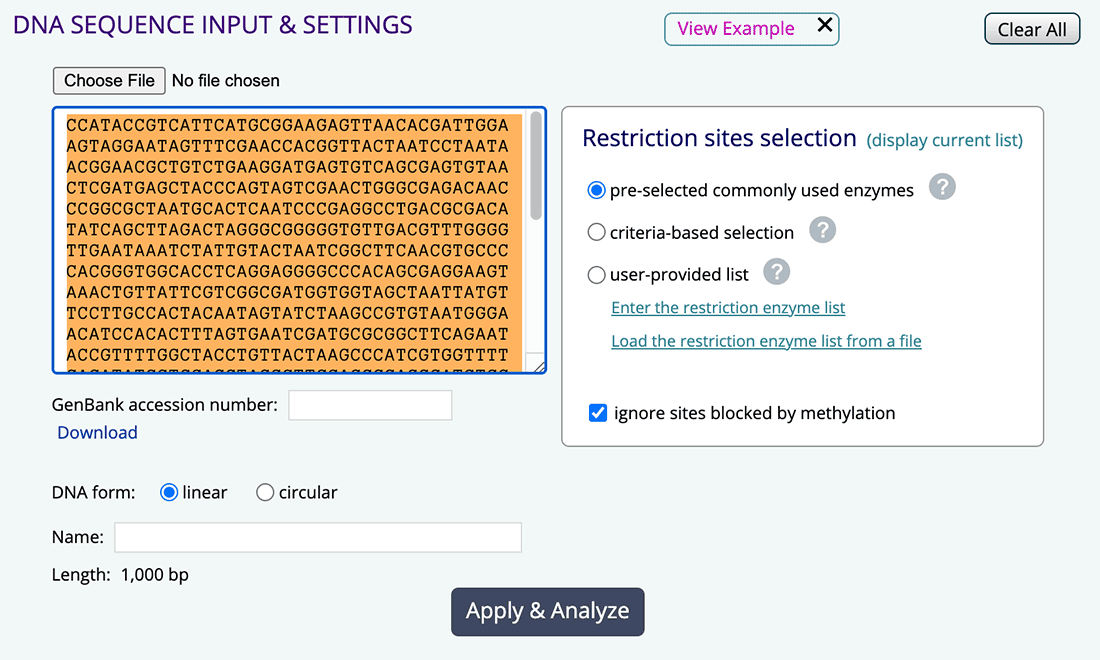
Task: Click the Download link
Action: [x=97, y=433]
